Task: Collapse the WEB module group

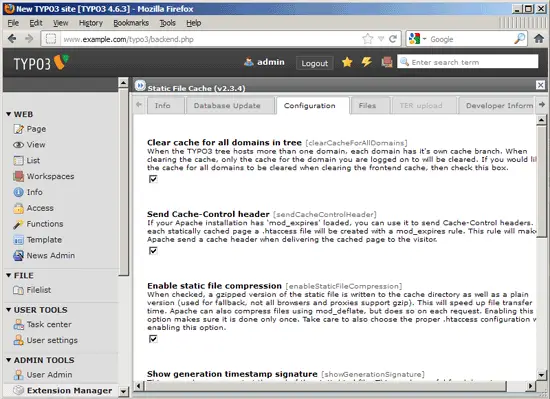Action: (9, 114)
